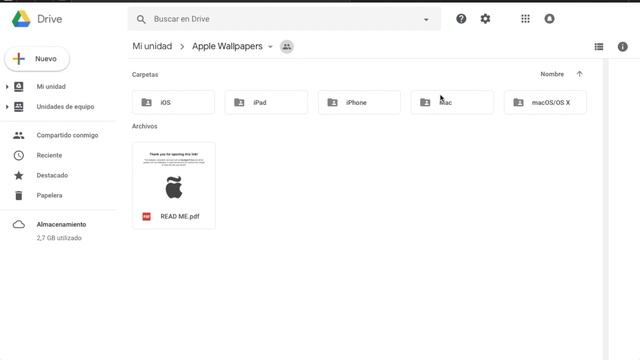Click the Papelera trash icon
The height and width of the screenshot is (360, 640).
(18, 195)
